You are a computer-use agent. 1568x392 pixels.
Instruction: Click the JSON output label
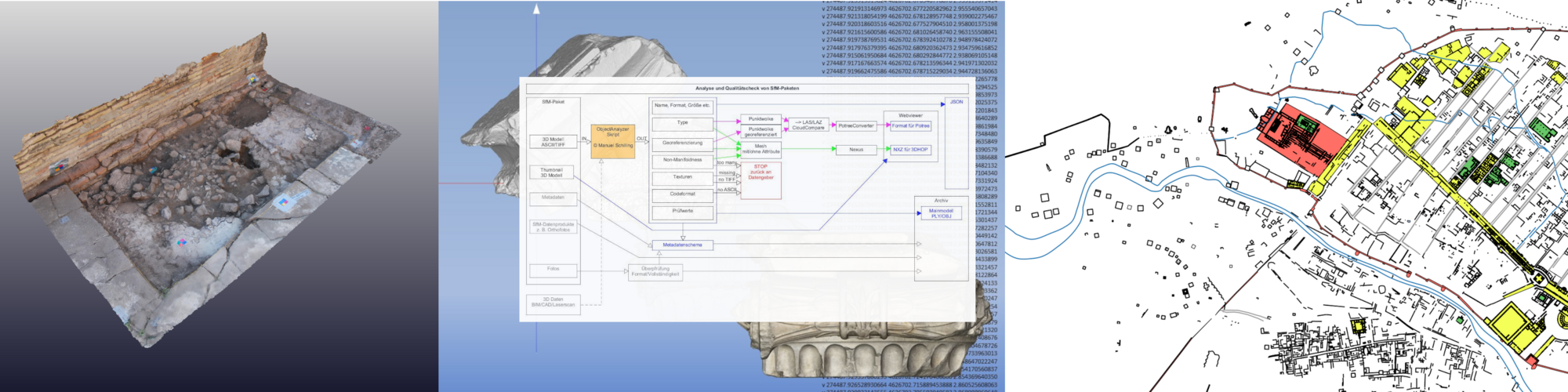coord(956,102)
